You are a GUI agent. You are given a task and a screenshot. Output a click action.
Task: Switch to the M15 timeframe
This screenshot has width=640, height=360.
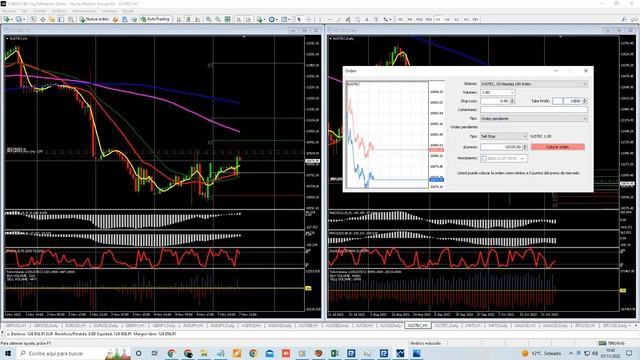point(419,19)
